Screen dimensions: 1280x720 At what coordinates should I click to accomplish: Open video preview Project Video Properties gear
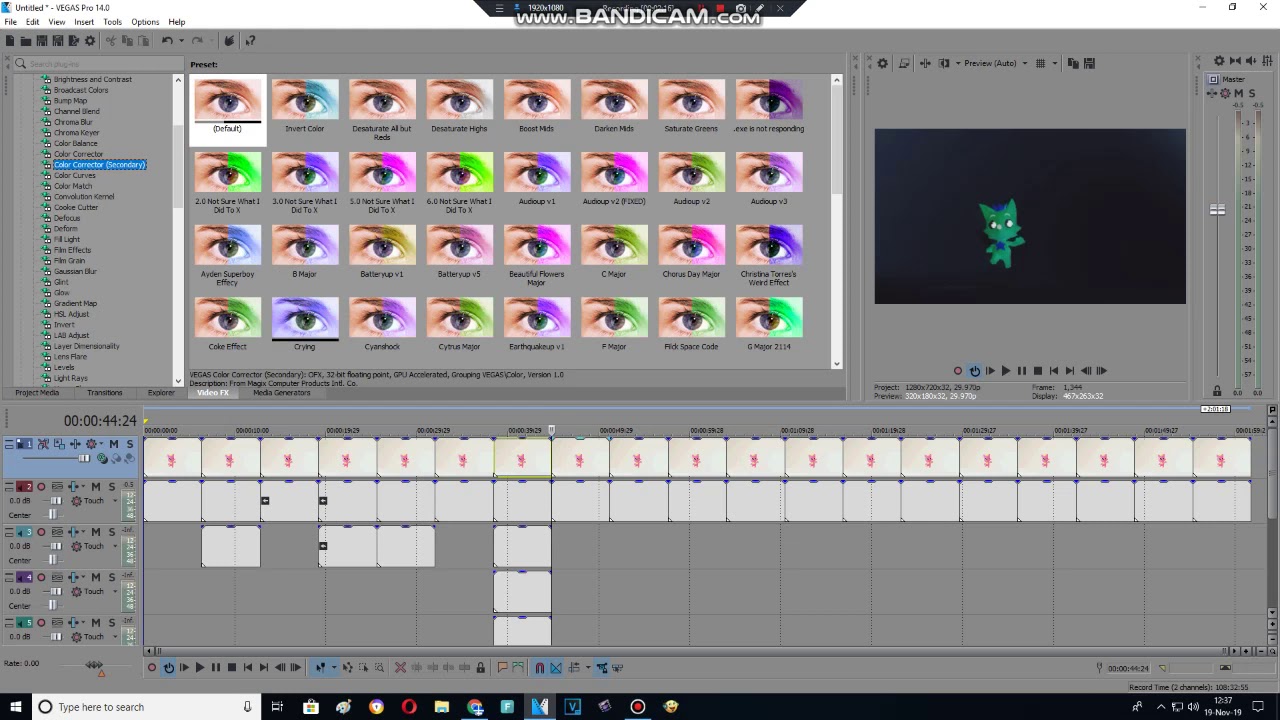[x=882, y=63]
